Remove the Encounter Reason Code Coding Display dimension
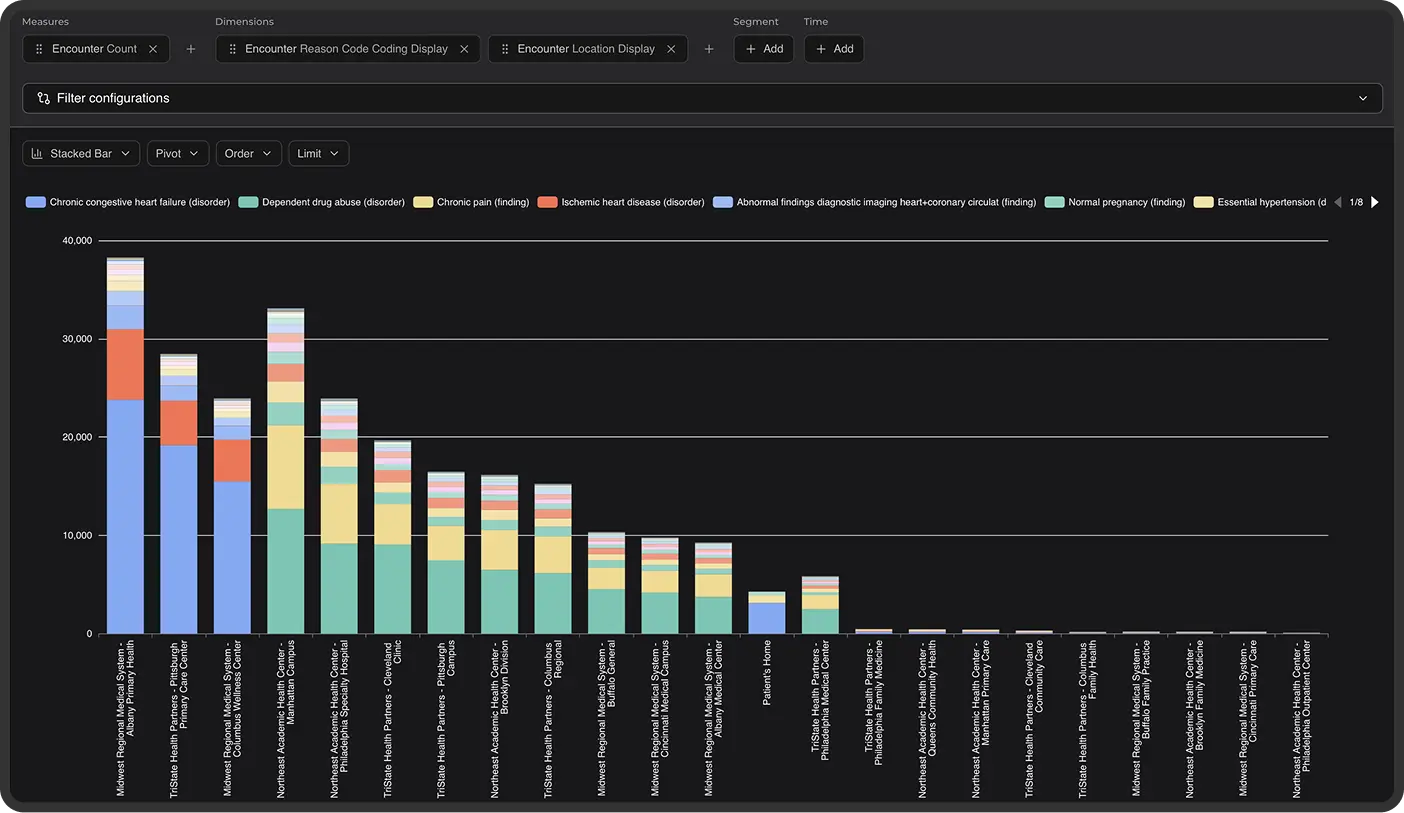The height and width of the screenshot is (813, 1404). tap(463, 48)
